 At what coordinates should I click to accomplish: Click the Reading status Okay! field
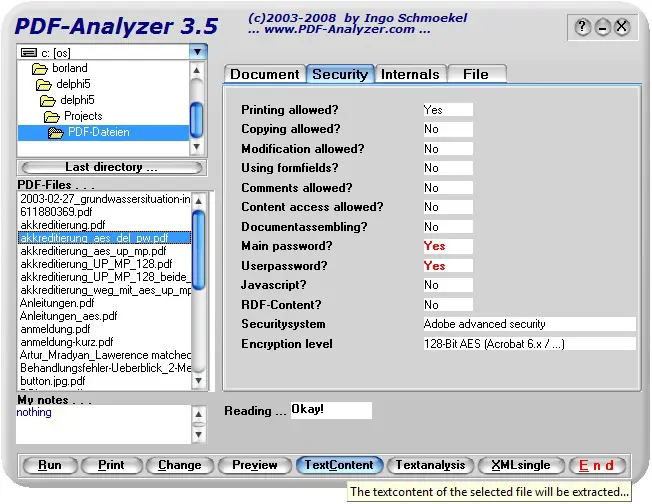pos(331,410)
